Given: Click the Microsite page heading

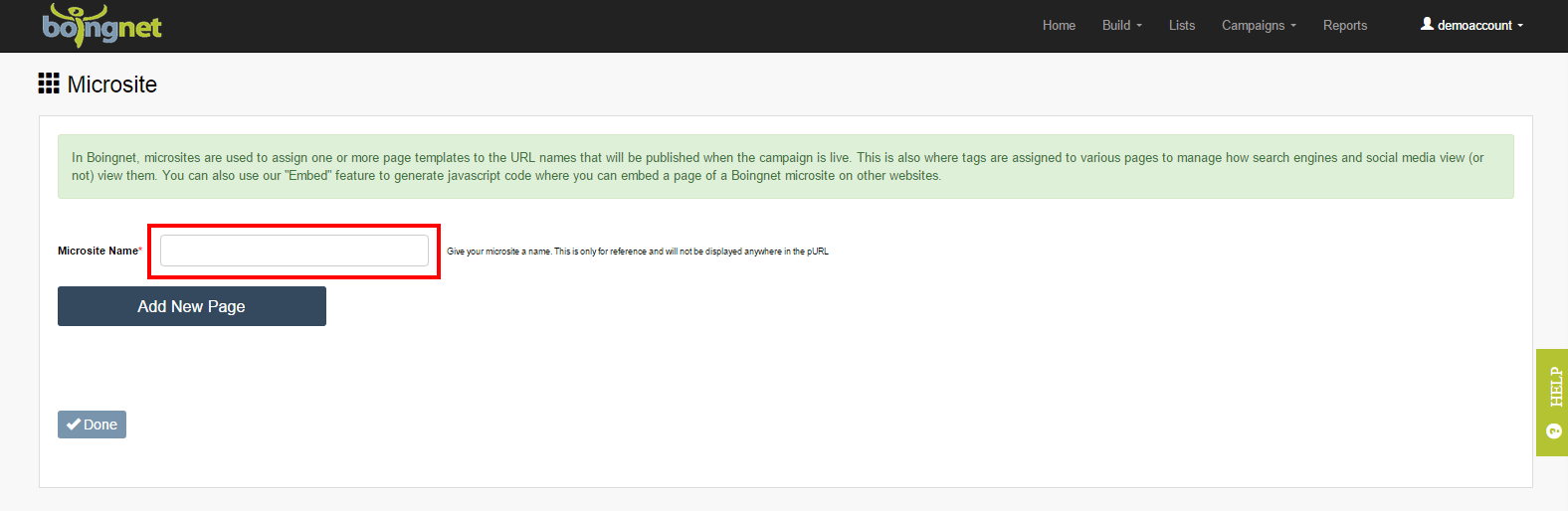Looking at the screenshot, I should (x=112, y=85).
